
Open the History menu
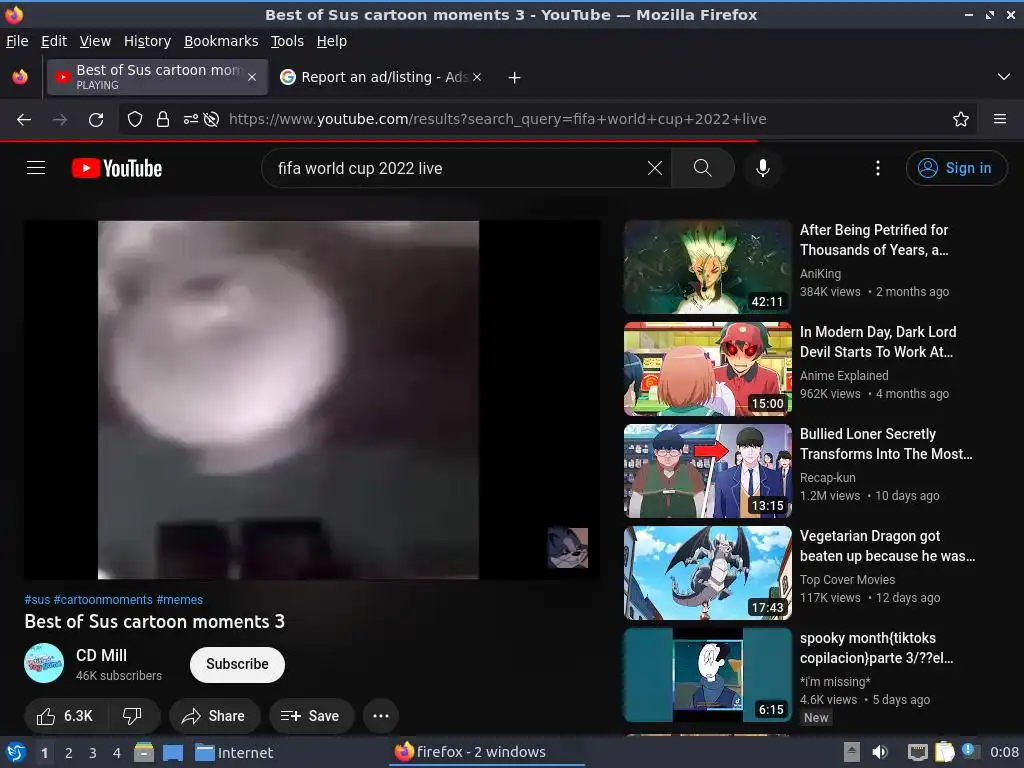[x=147, y=41]
